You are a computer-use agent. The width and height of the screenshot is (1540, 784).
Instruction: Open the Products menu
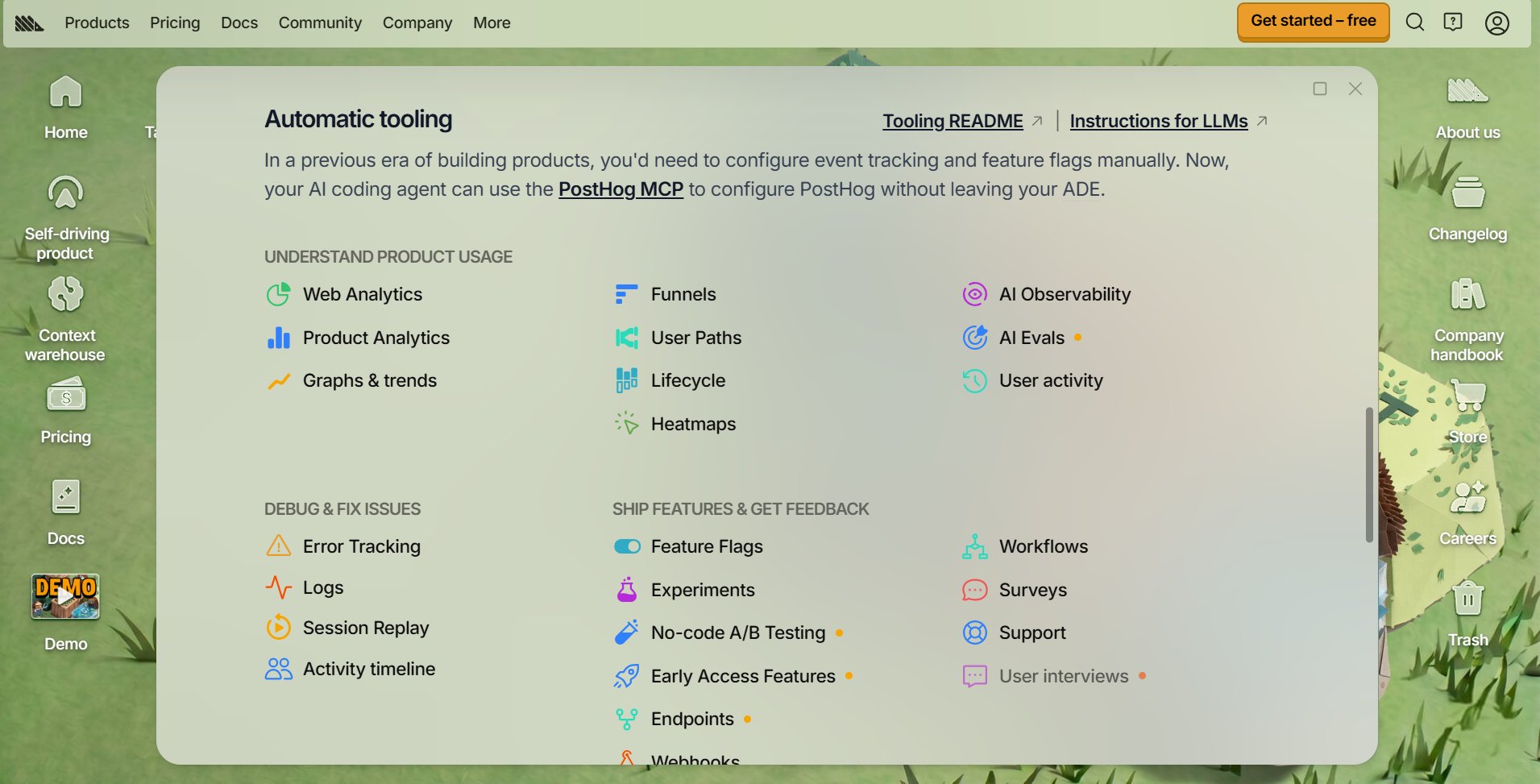[x=97, y=23]
